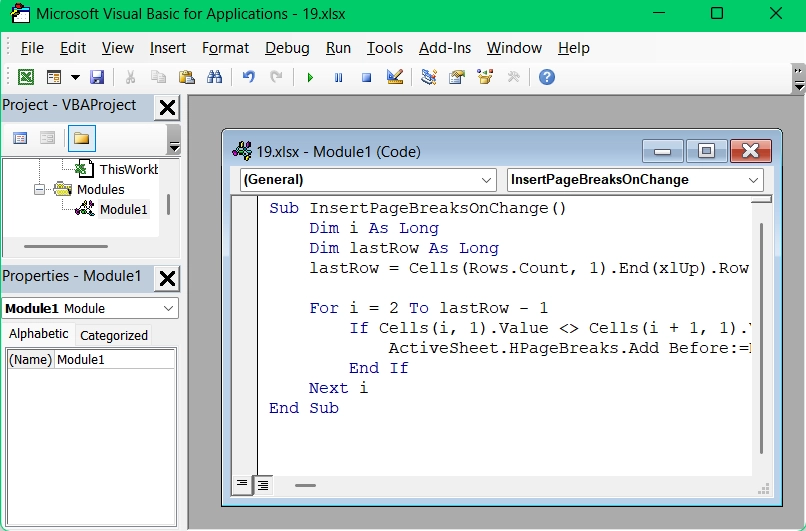
Task: Open the Debug menu
Action: click(x=287, y=48)
